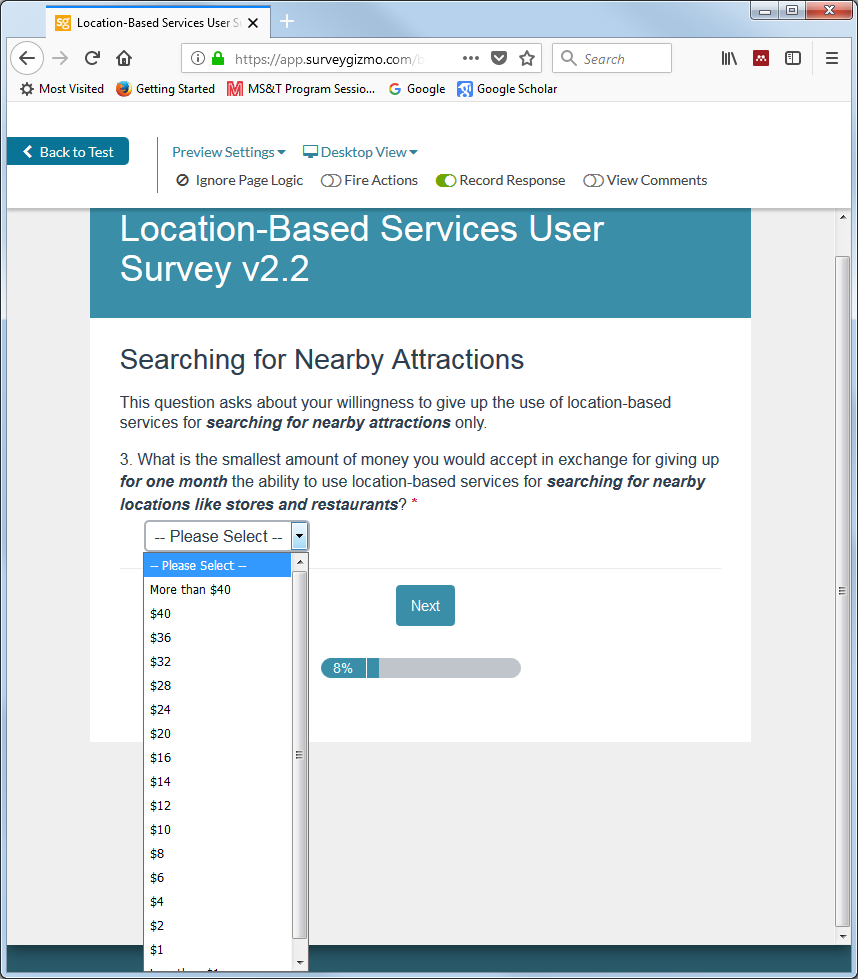Toggle Ignore Page Logic option
The height and width of the screenshot is (979, 858).
pos(240,180)
